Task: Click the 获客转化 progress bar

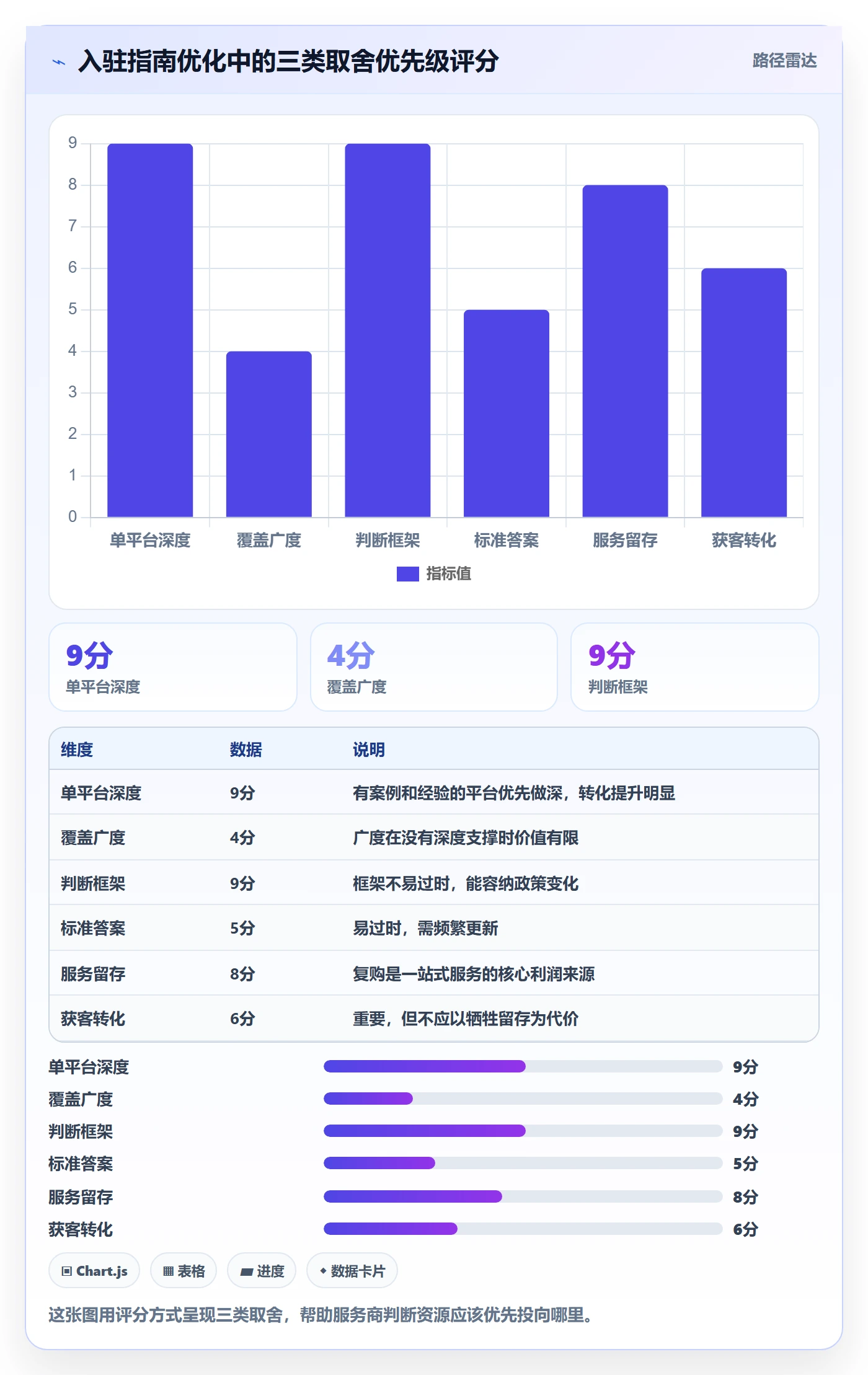Action: tap(523, 1229)
